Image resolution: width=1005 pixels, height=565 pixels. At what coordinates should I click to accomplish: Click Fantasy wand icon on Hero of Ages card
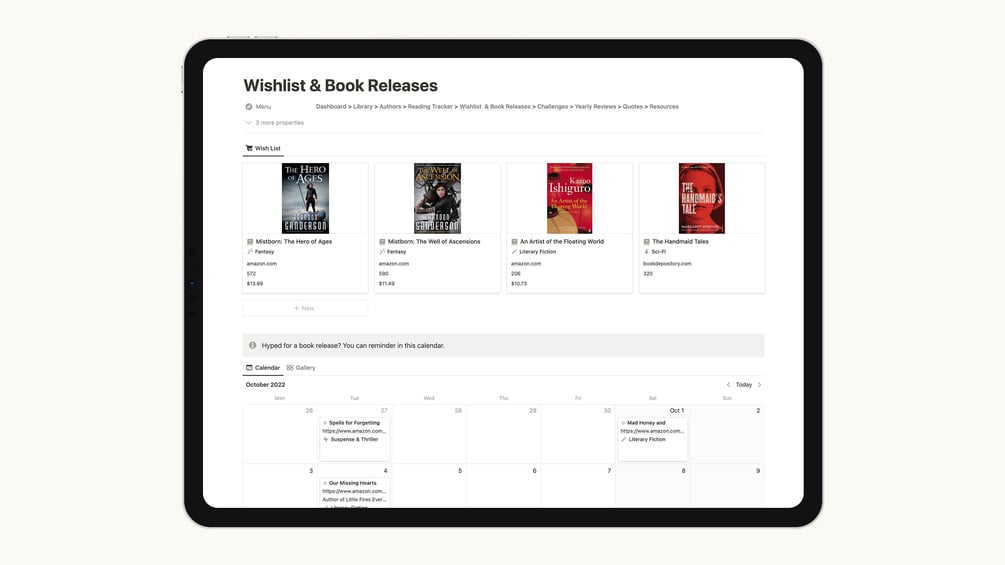(x=250, y=252)
